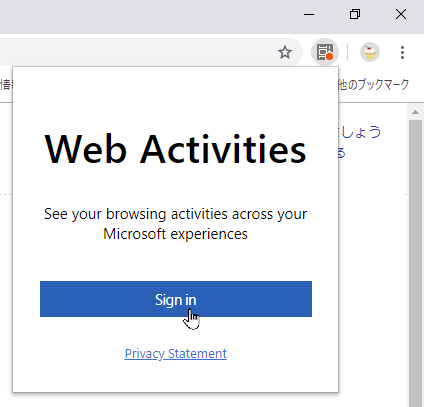Focus the address bar field

[143, 52]
